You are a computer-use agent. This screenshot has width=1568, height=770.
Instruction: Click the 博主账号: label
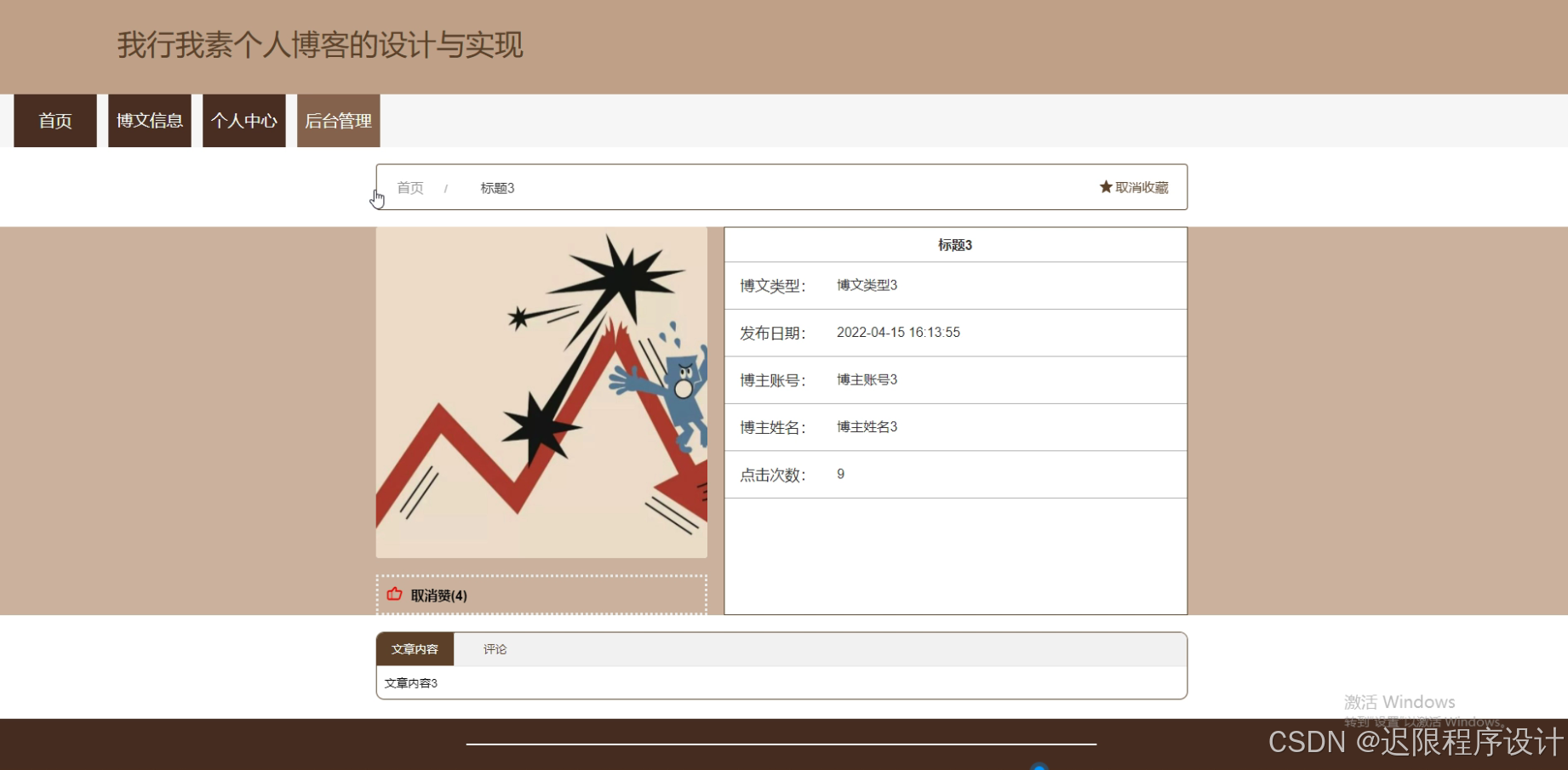tap(772, 380)
